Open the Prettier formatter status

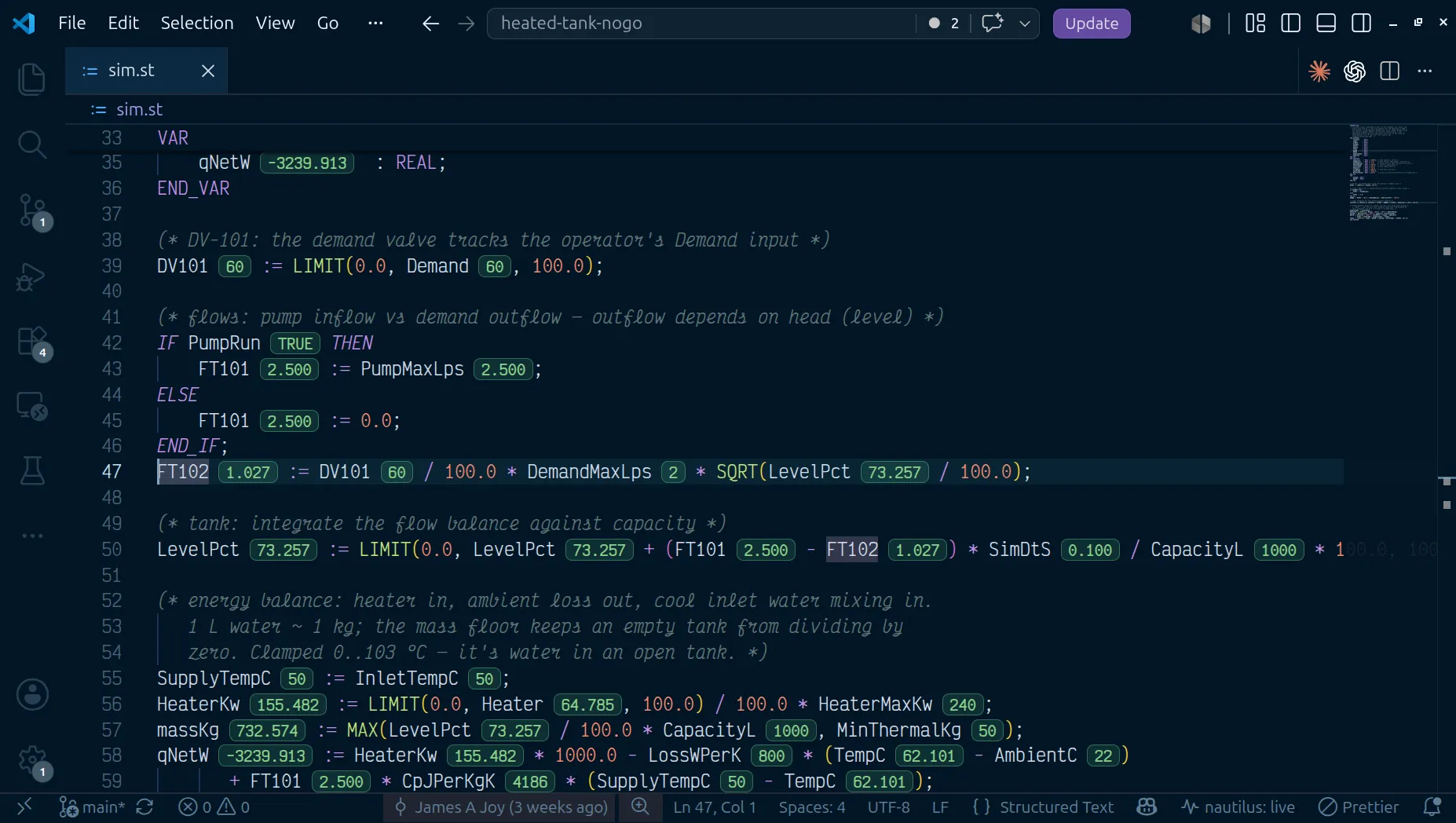point(1359,807)
